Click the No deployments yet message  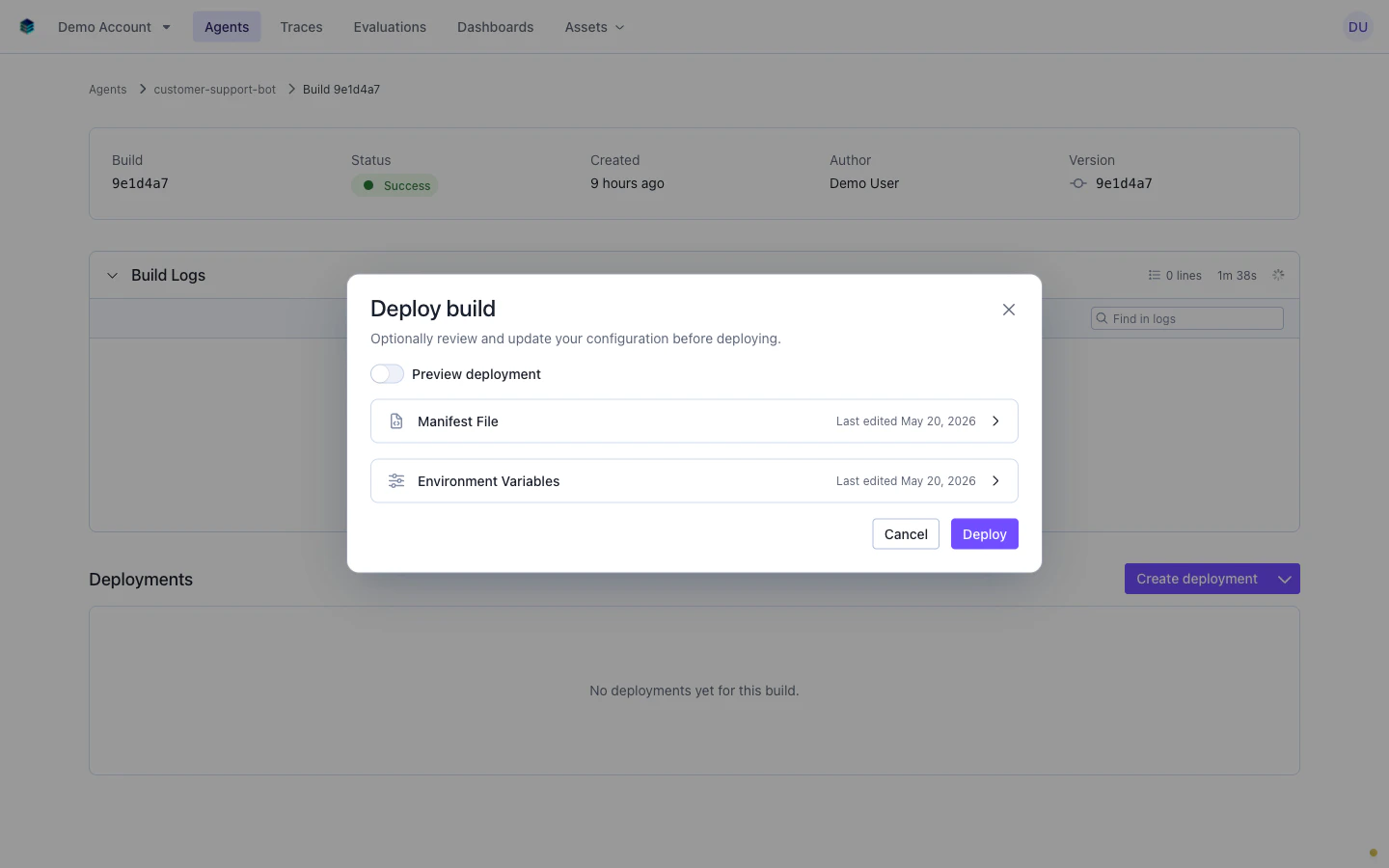point(694,691)
